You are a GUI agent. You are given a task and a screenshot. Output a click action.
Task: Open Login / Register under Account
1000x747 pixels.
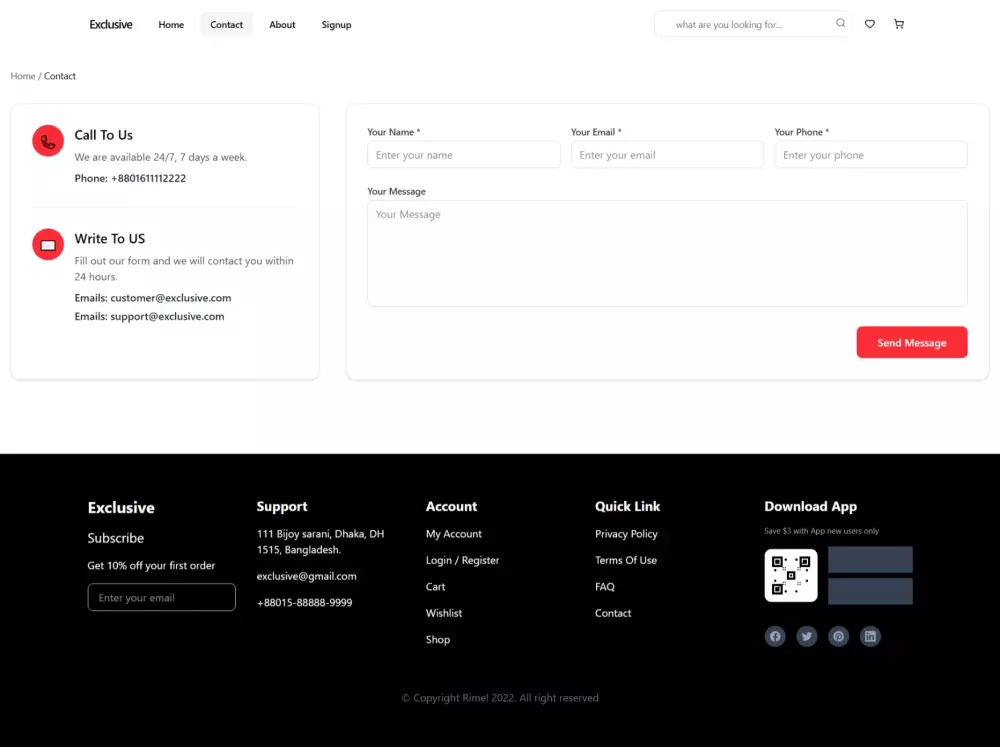(x=462, y=560)
